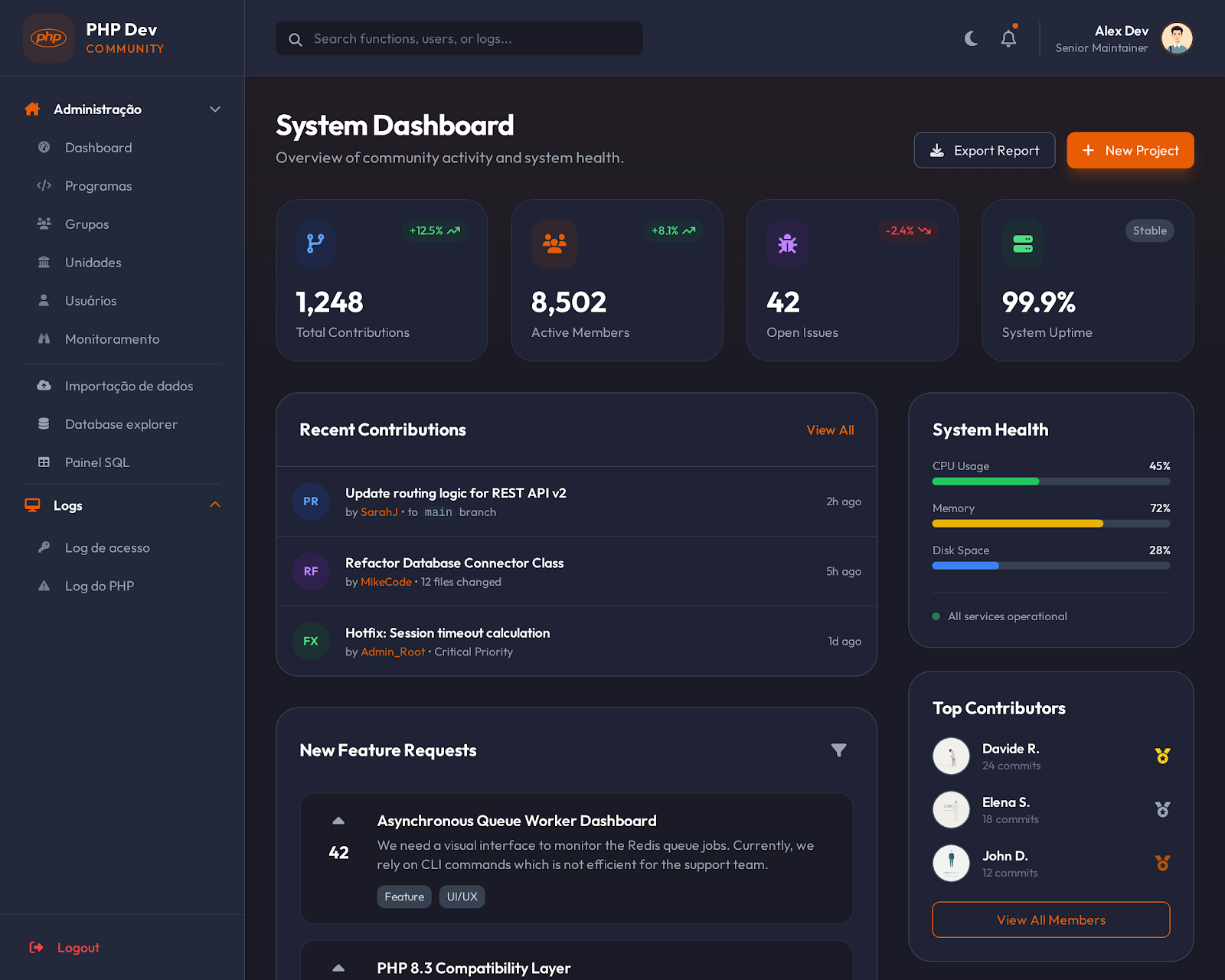Click the notifications bell icon

[x=1008, y=38]
